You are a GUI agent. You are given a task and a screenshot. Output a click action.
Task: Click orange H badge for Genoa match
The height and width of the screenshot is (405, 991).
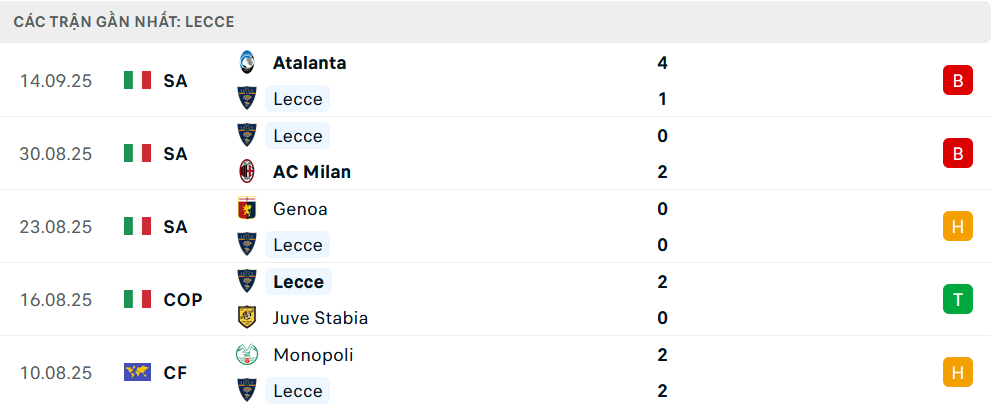tap(957, 227)
